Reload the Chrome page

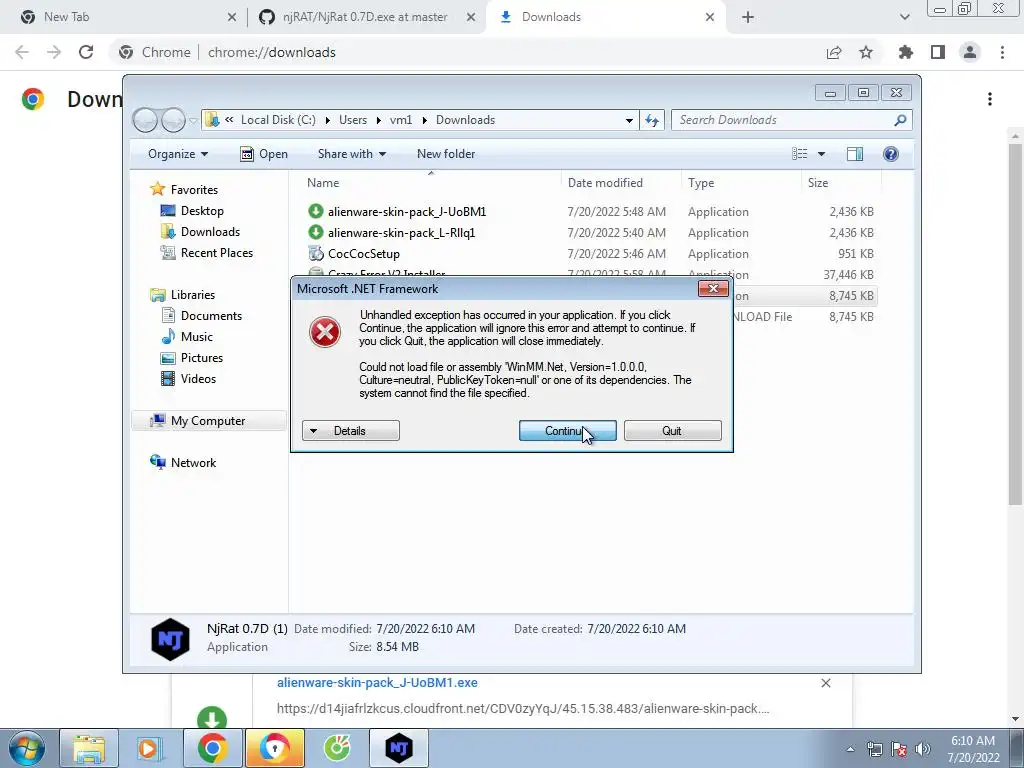coord(86,52)
